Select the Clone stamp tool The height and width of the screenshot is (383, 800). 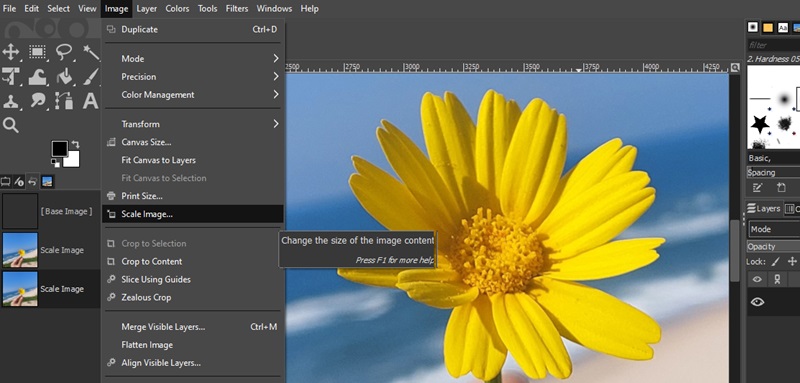(x=11, y=101)
